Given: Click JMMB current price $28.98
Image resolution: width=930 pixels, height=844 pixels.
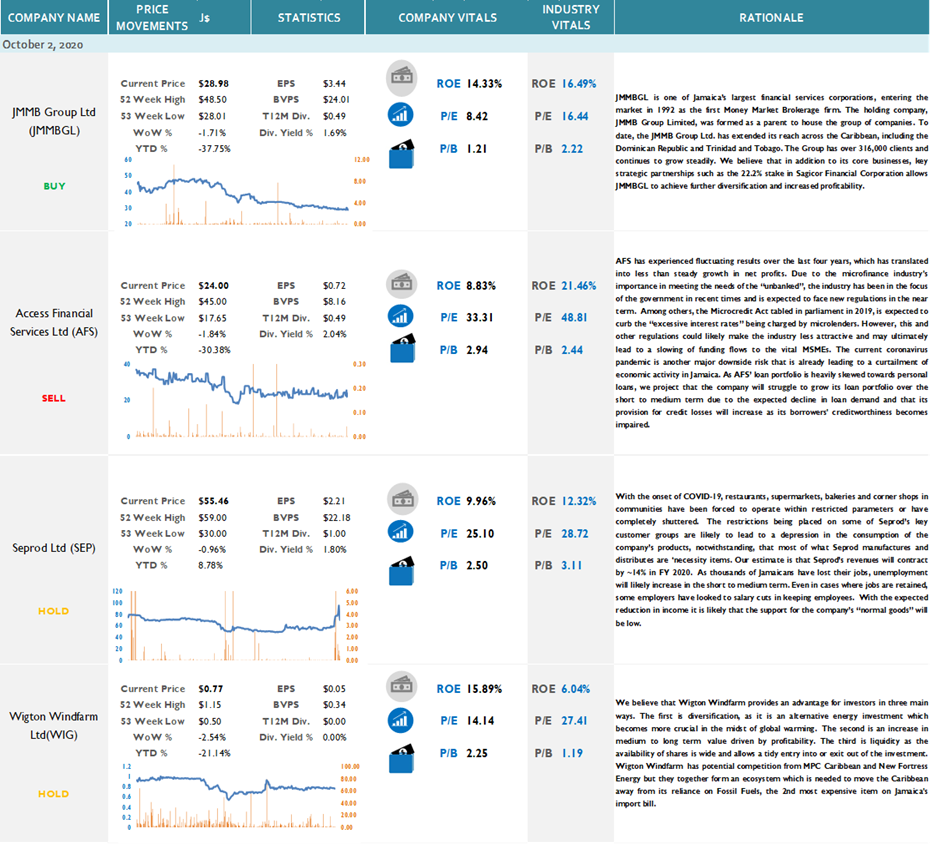Looking at the screenshot, I should click(x=214, y=84).
